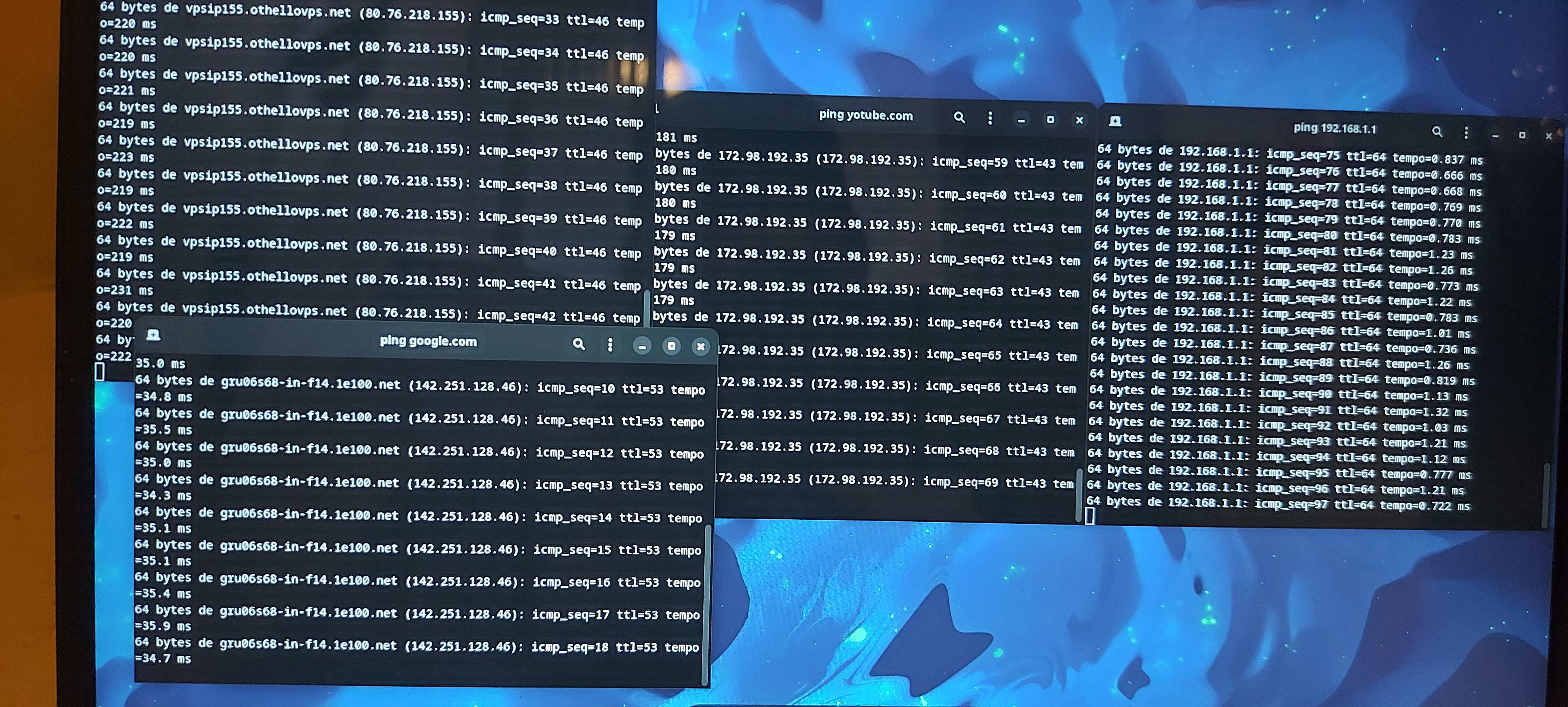Click the ping 192.168.1.1 window title
This screenshot has width=1568, height=707.
coord(1334,129)
